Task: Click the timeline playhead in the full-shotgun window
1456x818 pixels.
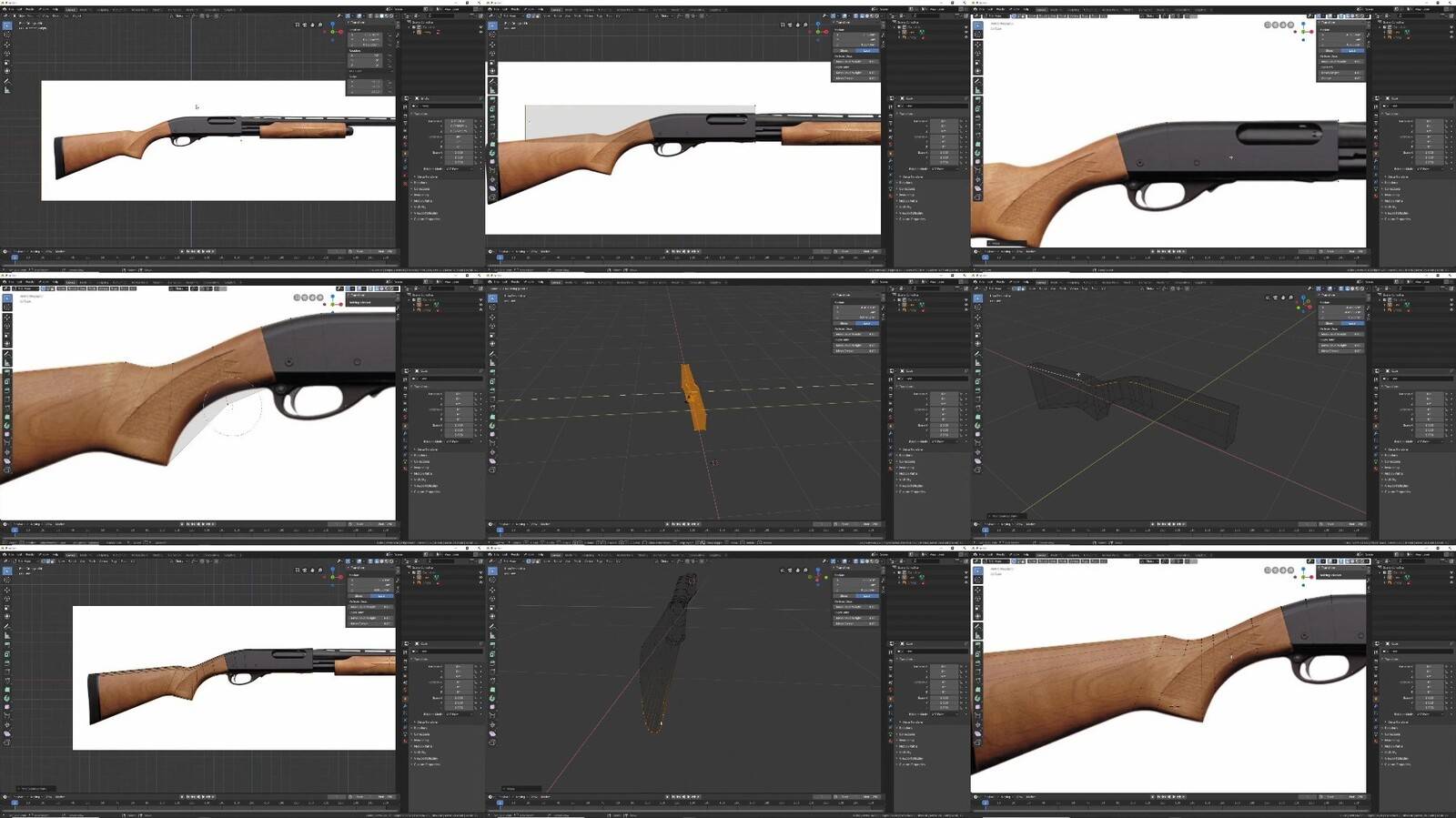Action: [x=15, y=258]
